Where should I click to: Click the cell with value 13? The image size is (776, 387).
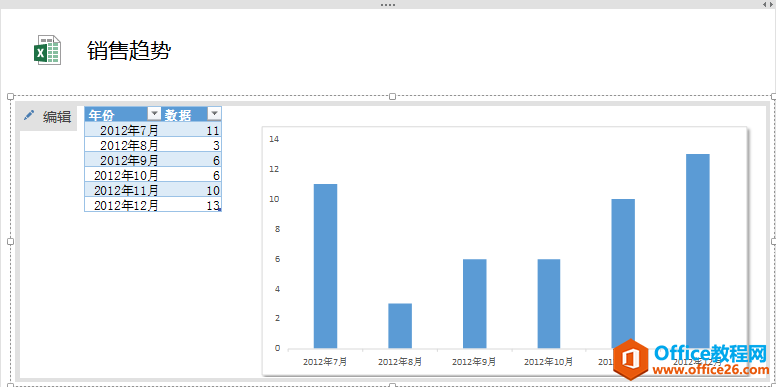coord(192,205)
